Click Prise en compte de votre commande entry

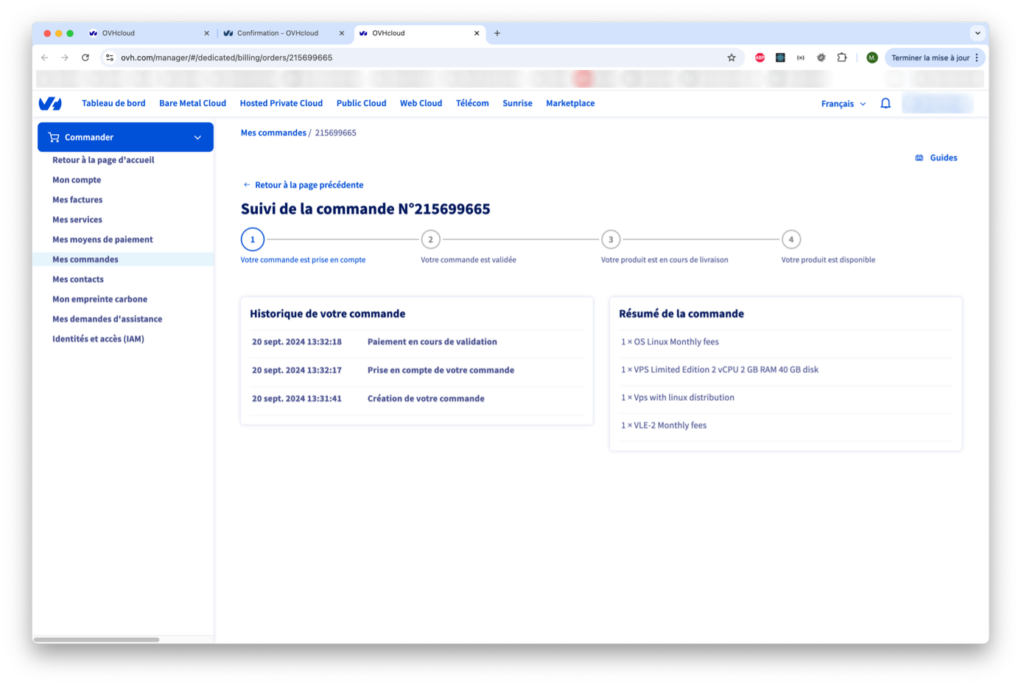click(440, 370)
